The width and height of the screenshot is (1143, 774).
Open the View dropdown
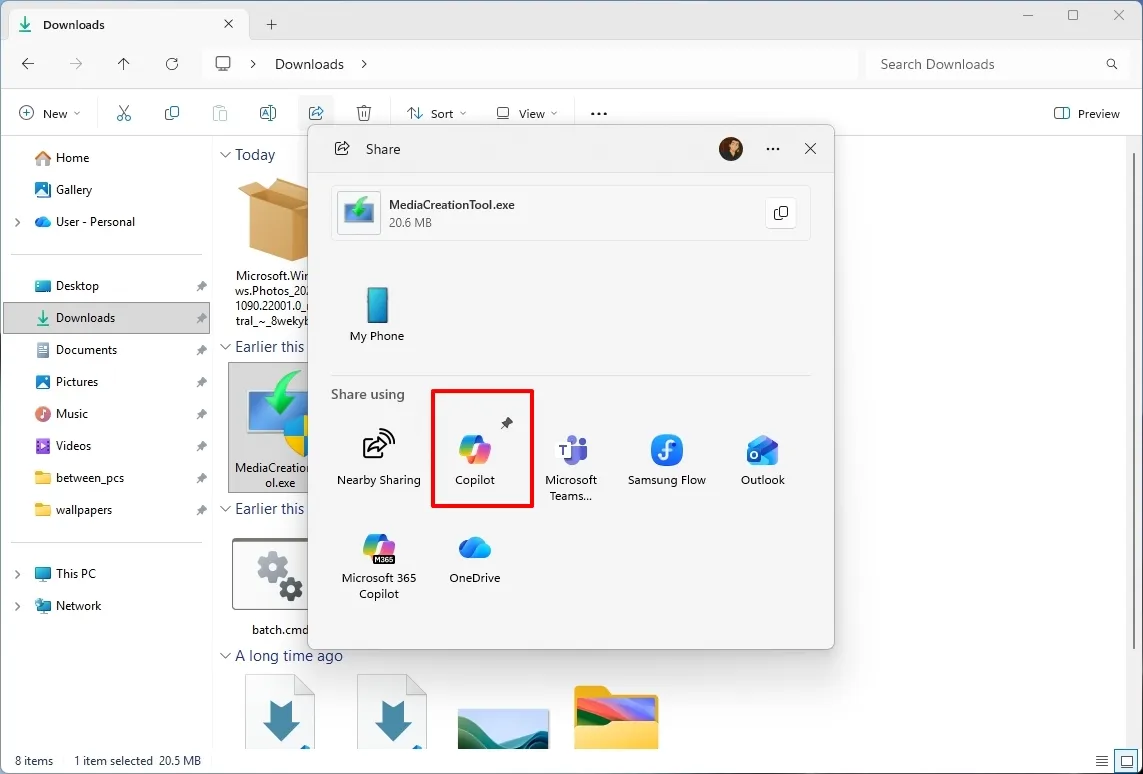point(526,114)
